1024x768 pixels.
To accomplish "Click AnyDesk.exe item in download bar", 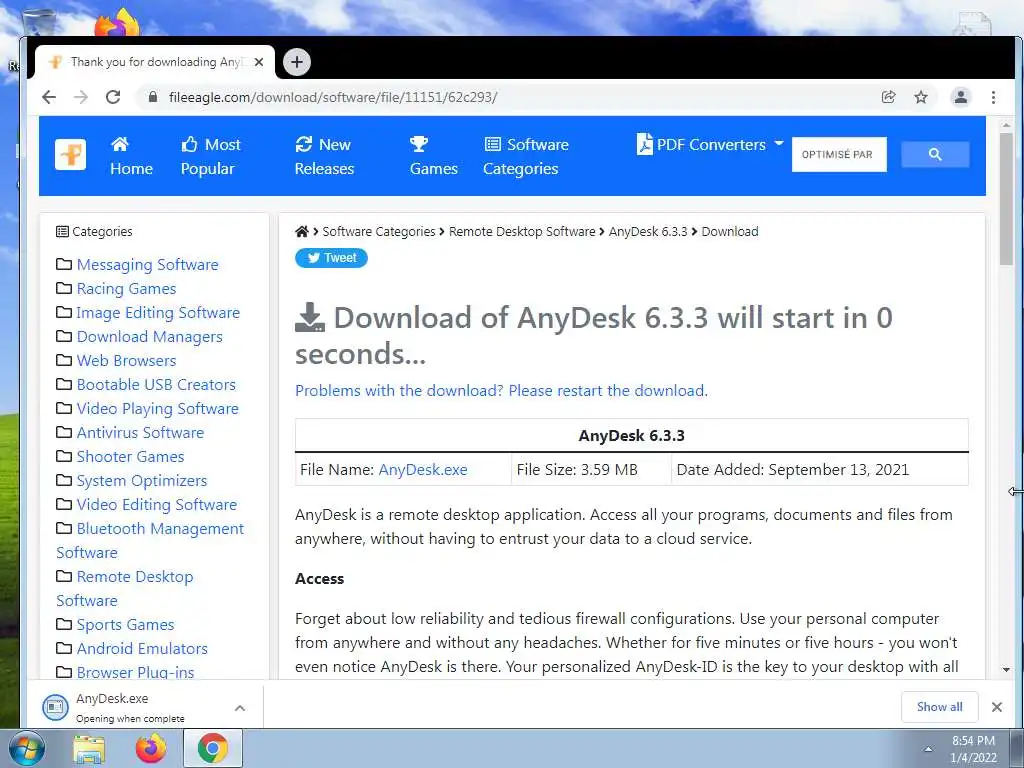I will [x=131, y=707].
